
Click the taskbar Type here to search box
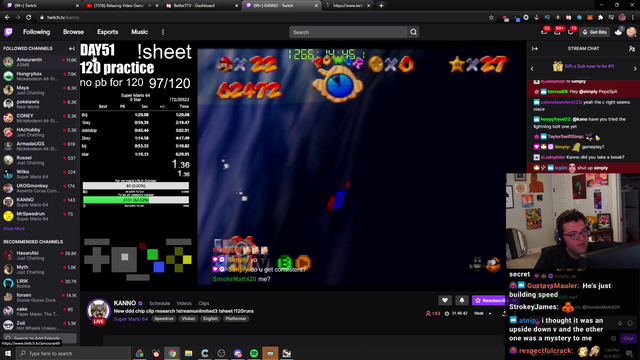point(73,353)
